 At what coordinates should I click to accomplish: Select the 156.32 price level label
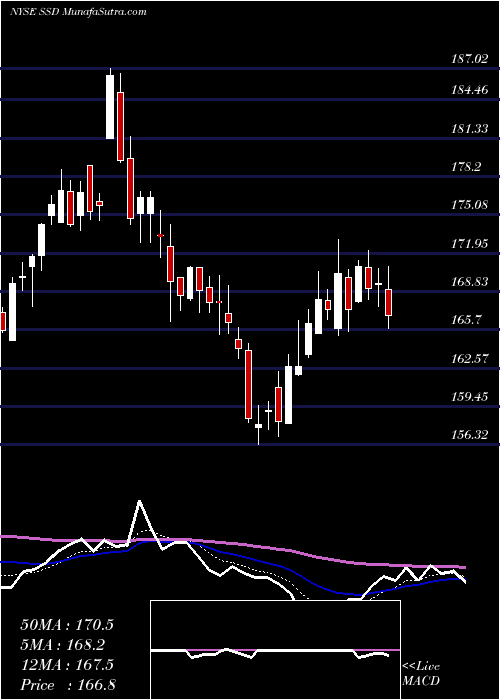469,434
